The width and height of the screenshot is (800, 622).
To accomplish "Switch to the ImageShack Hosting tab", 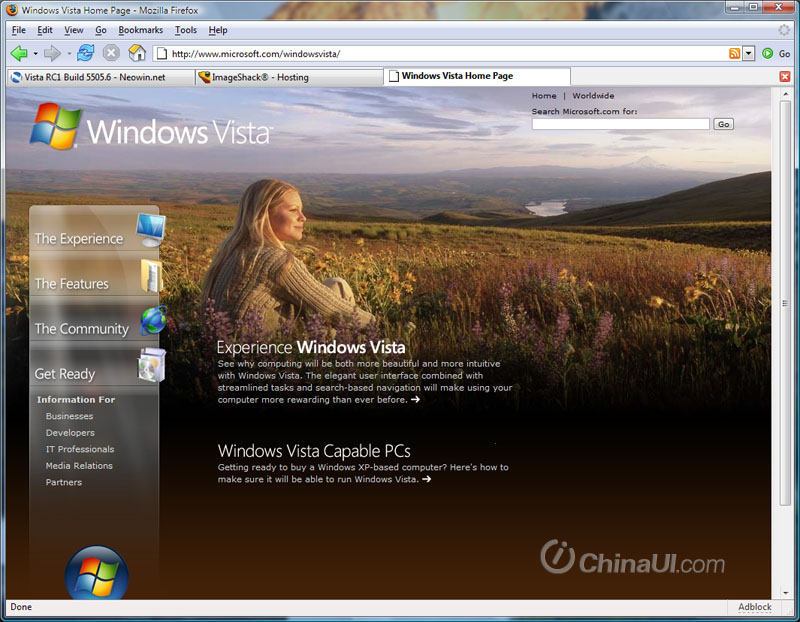I will [x=289, y=78].
